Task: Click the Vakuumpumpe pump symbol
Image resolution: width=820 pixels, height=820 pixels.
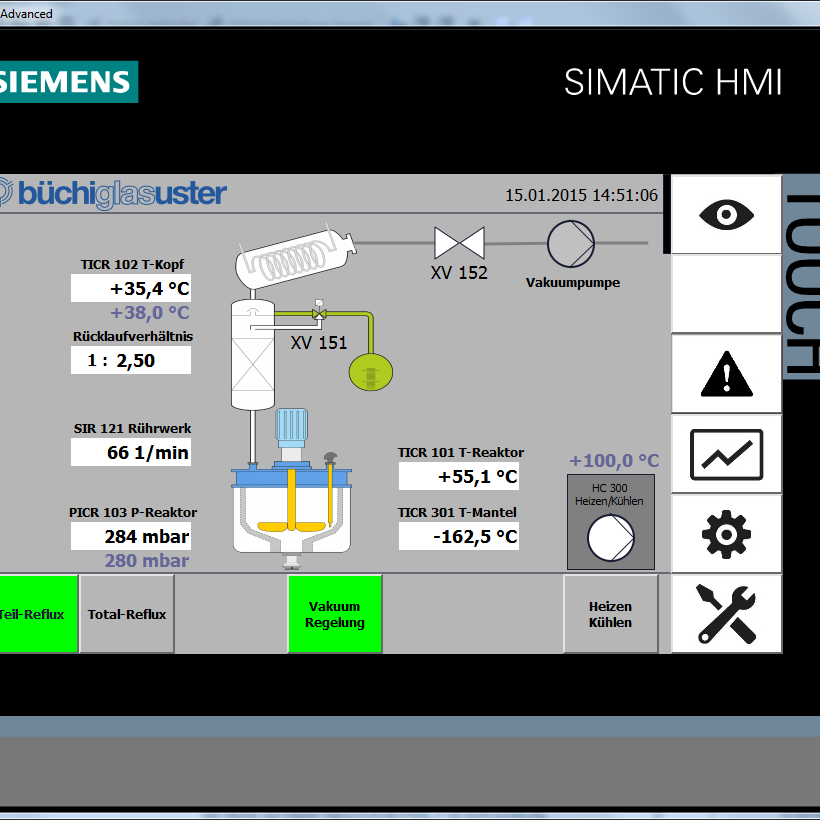Action: click(x=571, y=242)
